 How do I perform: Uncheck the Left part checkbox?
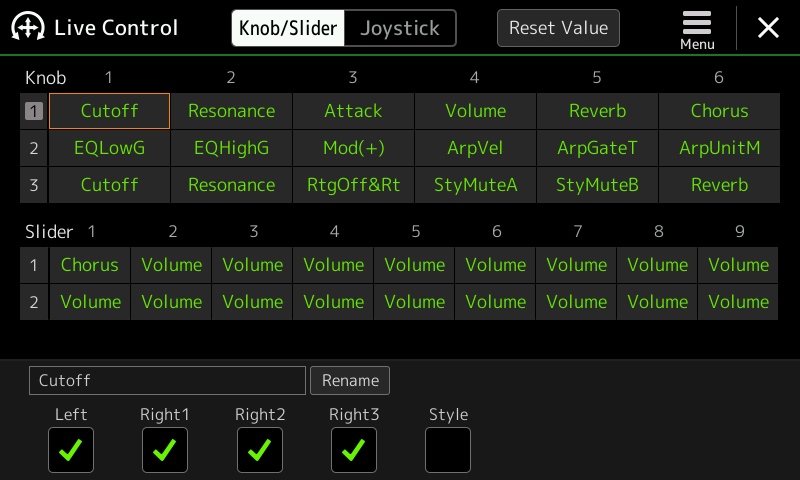click(71, 450)
